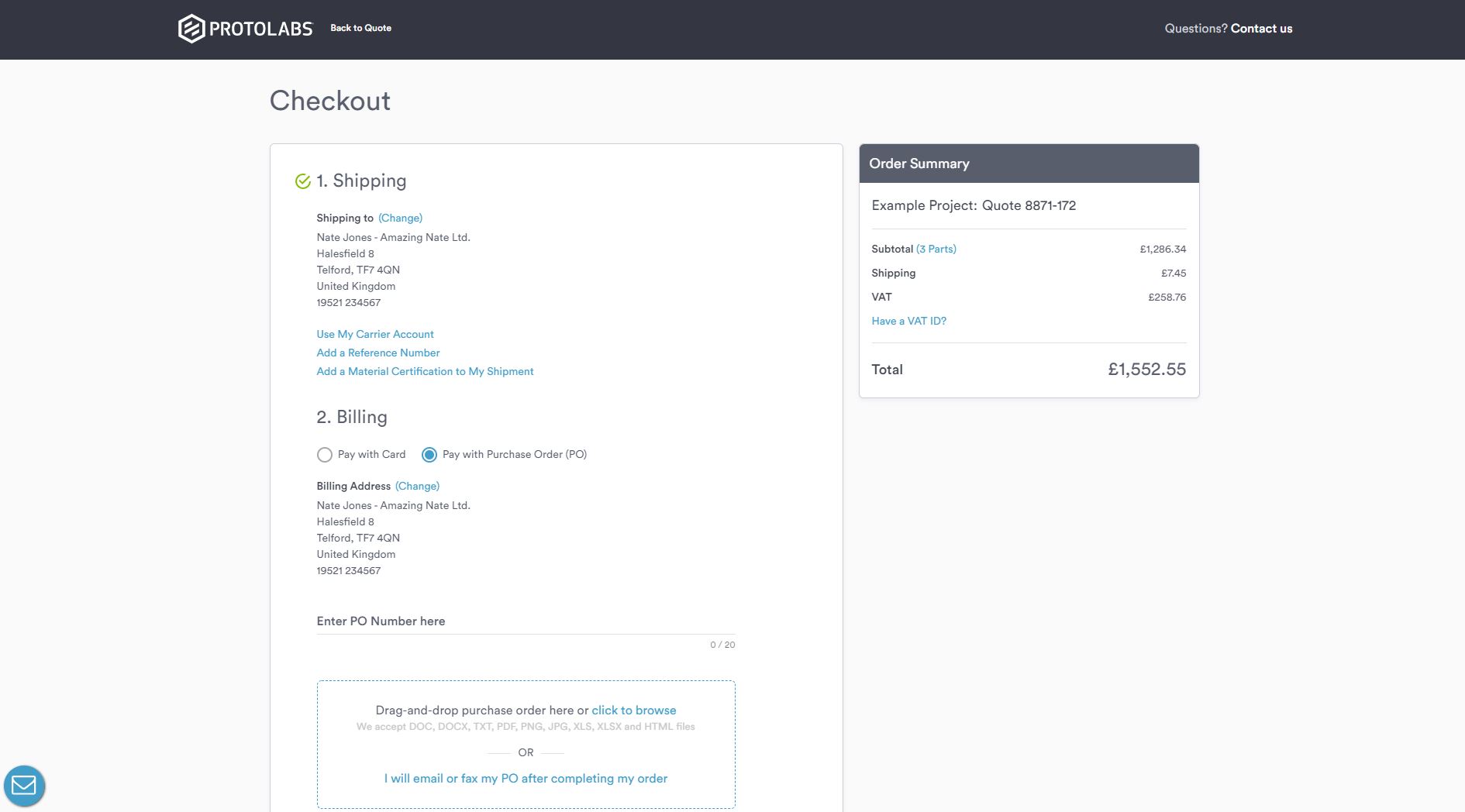This screenshot has width=1465, height=812.
Task: Open the Have a VAT ID? link
Action: tap(908, 321)
